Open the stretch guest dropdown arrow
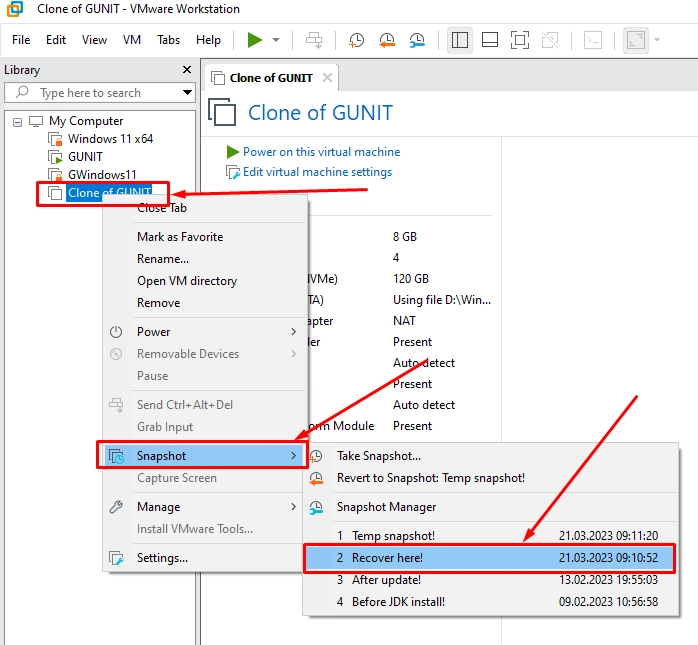The width and height of the screenshot is (698, 645). [x=657, y=40]
